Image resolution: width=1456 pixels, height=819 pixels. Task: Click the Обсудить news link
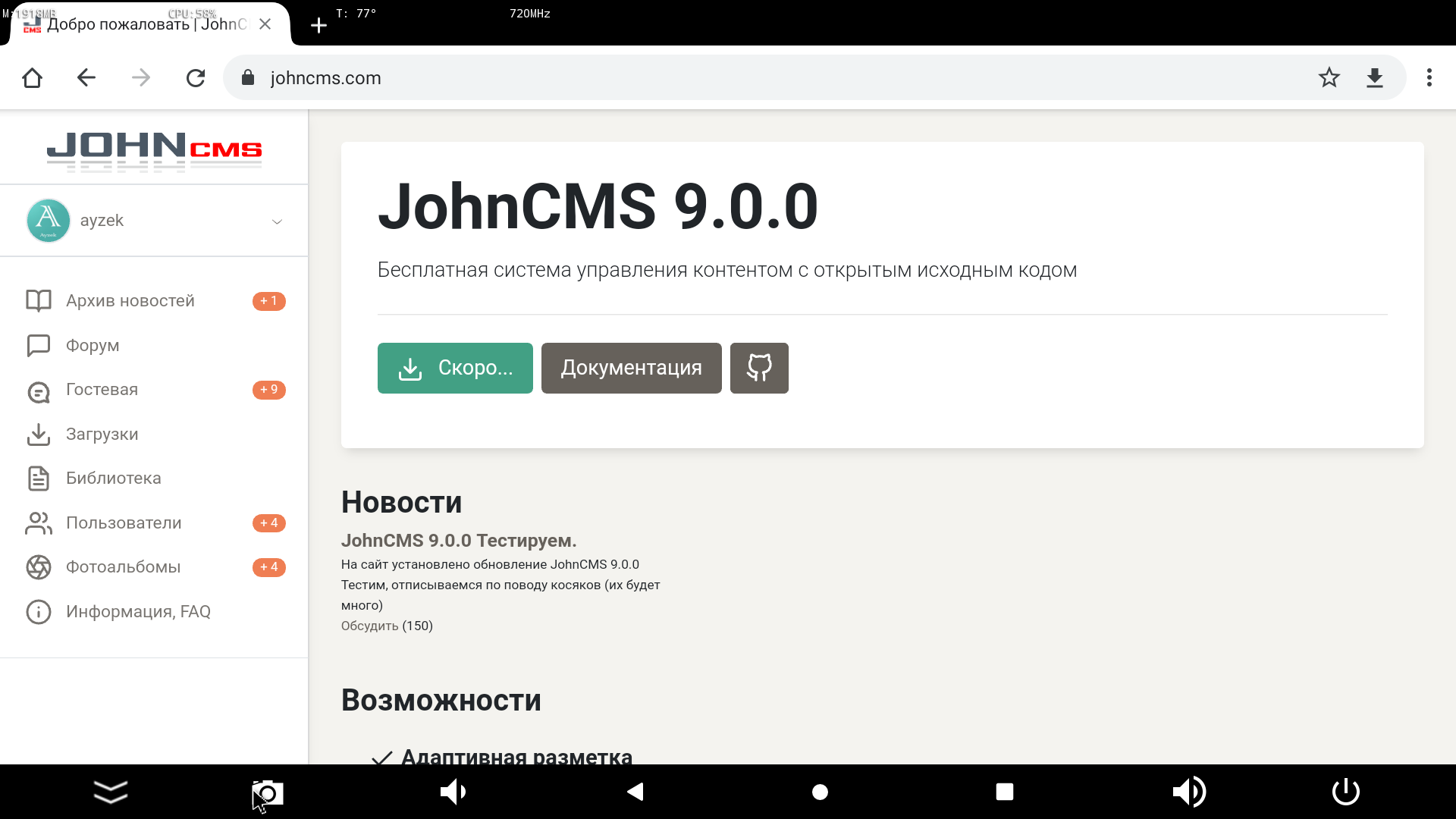click(369, 626)
